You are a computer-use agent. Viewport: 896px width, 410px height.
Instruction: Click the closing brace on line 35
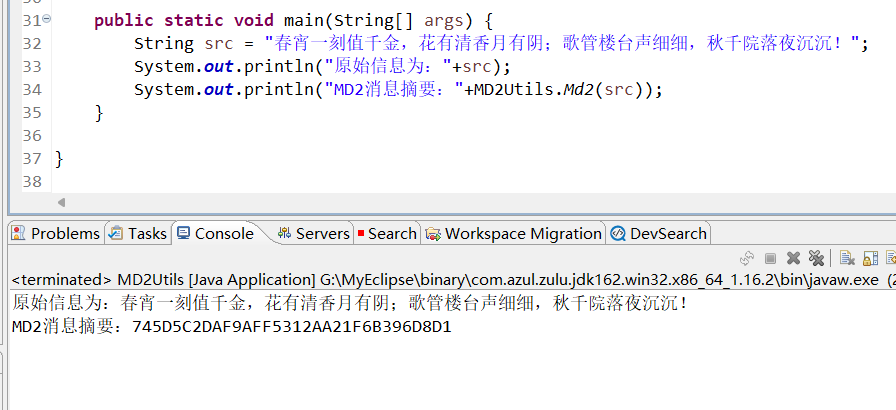[x=99, y=112]
